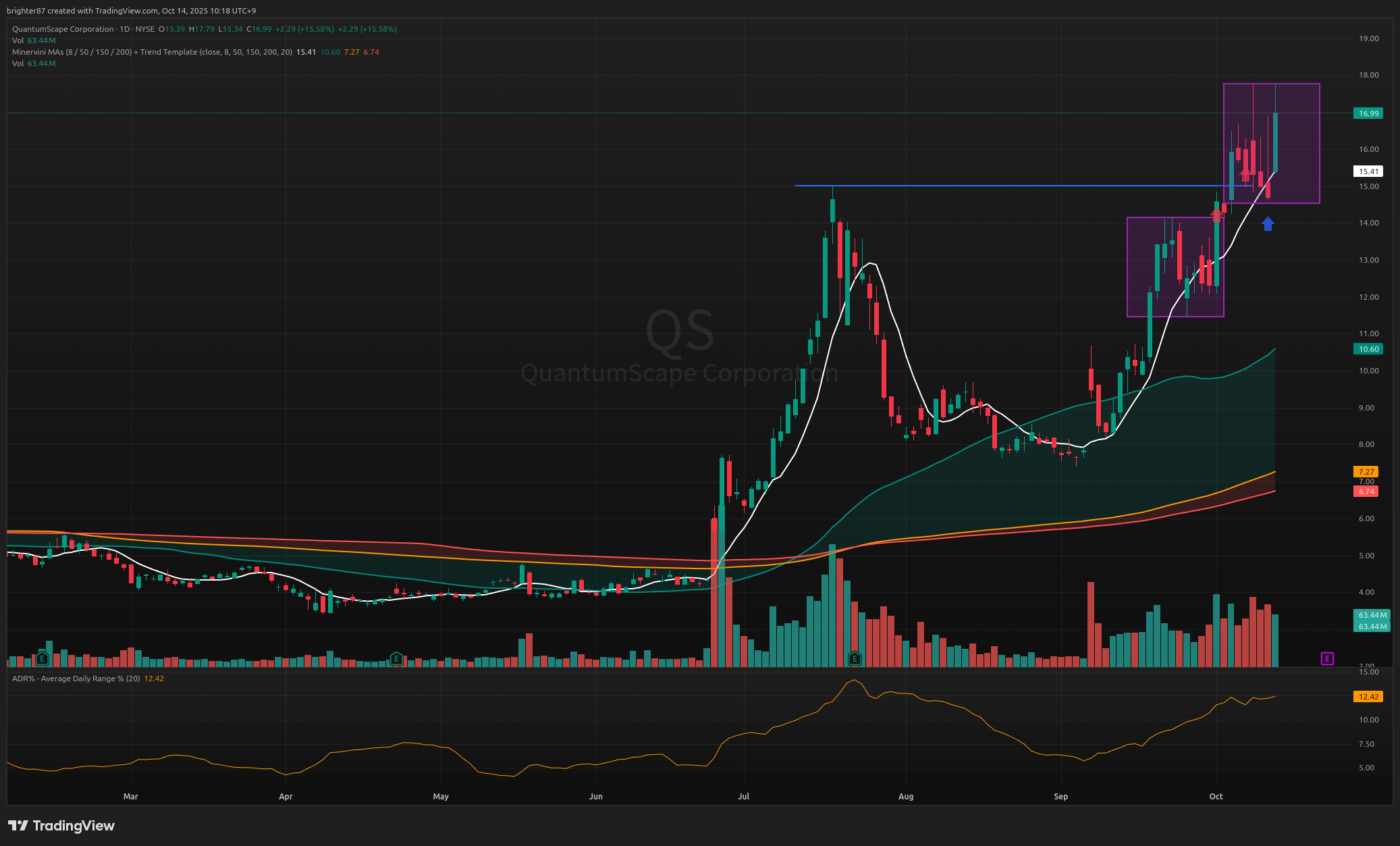Select the QuantumScape Corporation symbol title
The width and height of the screenshot is (1400, 846).
(x=63, y=29)
